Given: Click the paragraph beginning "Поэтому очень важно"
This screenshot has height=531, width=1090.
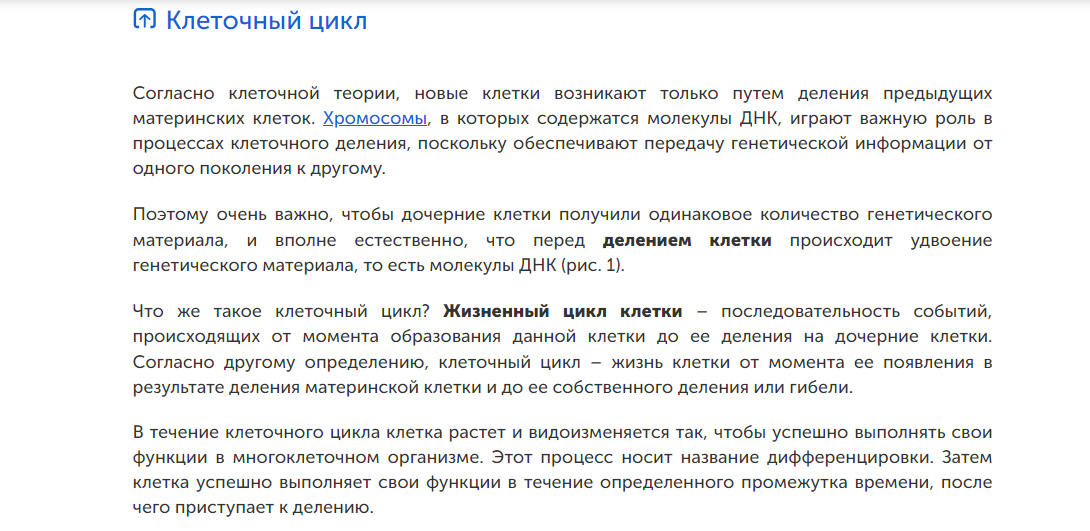Looking at the screenshot, I should point(562,240).
